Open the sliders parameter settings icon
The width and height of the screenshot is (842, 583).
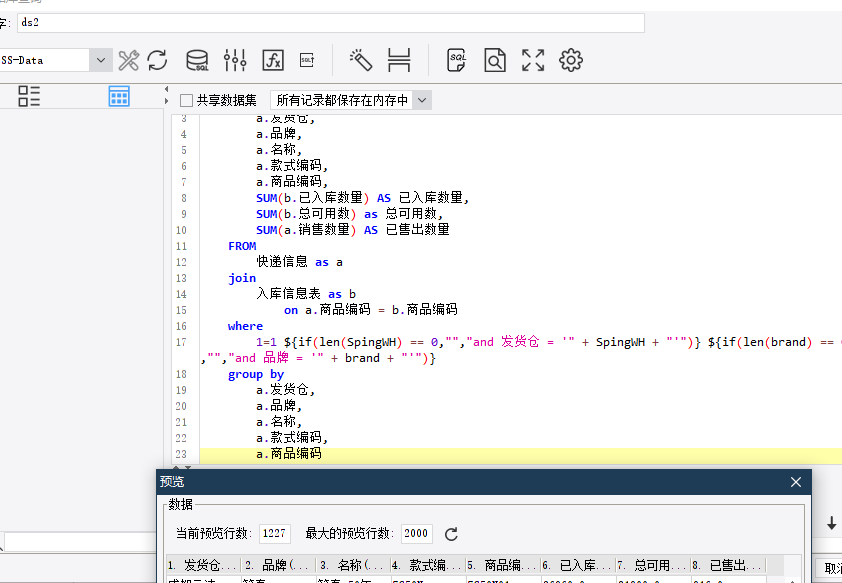[x=235, y=60]
